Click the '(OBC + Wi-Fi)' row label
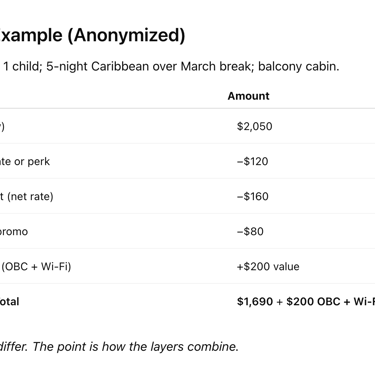Viewport: 375px width, 366px height. [36, 266]
